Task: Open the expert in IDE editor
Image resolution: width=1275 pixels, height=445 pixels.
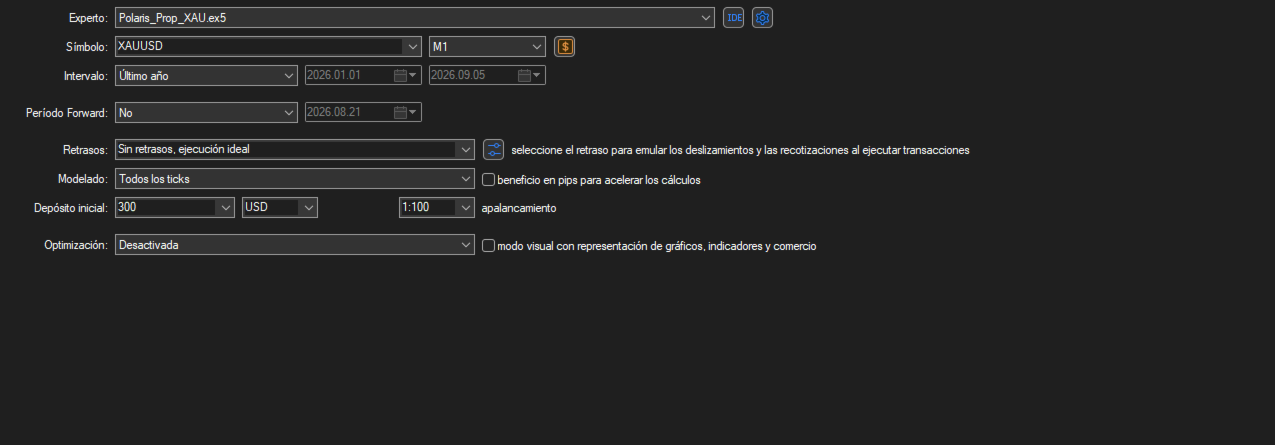Action: [734, 18]
